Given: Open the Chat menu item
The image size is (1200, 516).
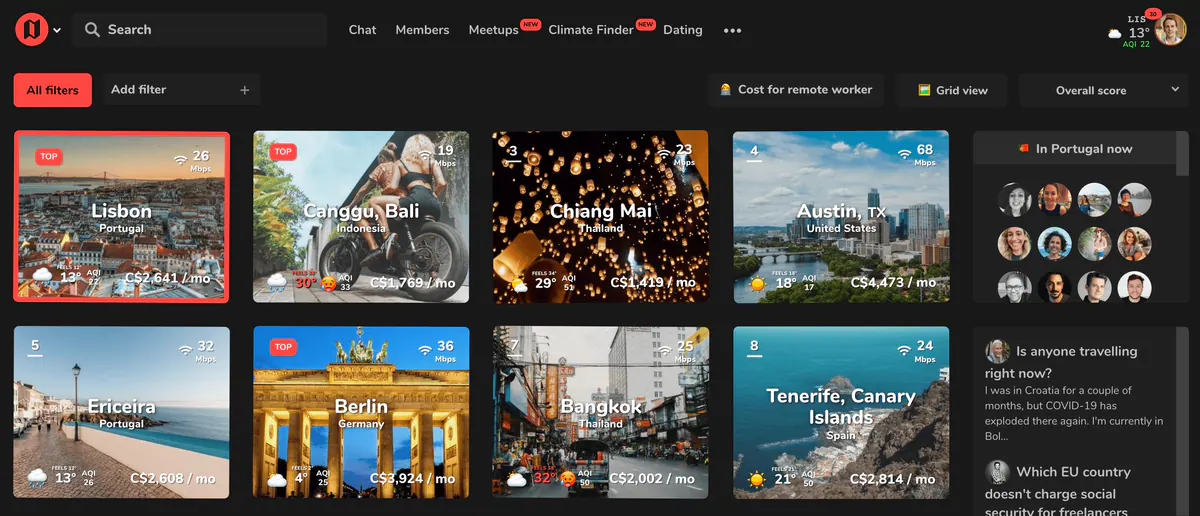Looking at the screenshot, I should 362,30.
